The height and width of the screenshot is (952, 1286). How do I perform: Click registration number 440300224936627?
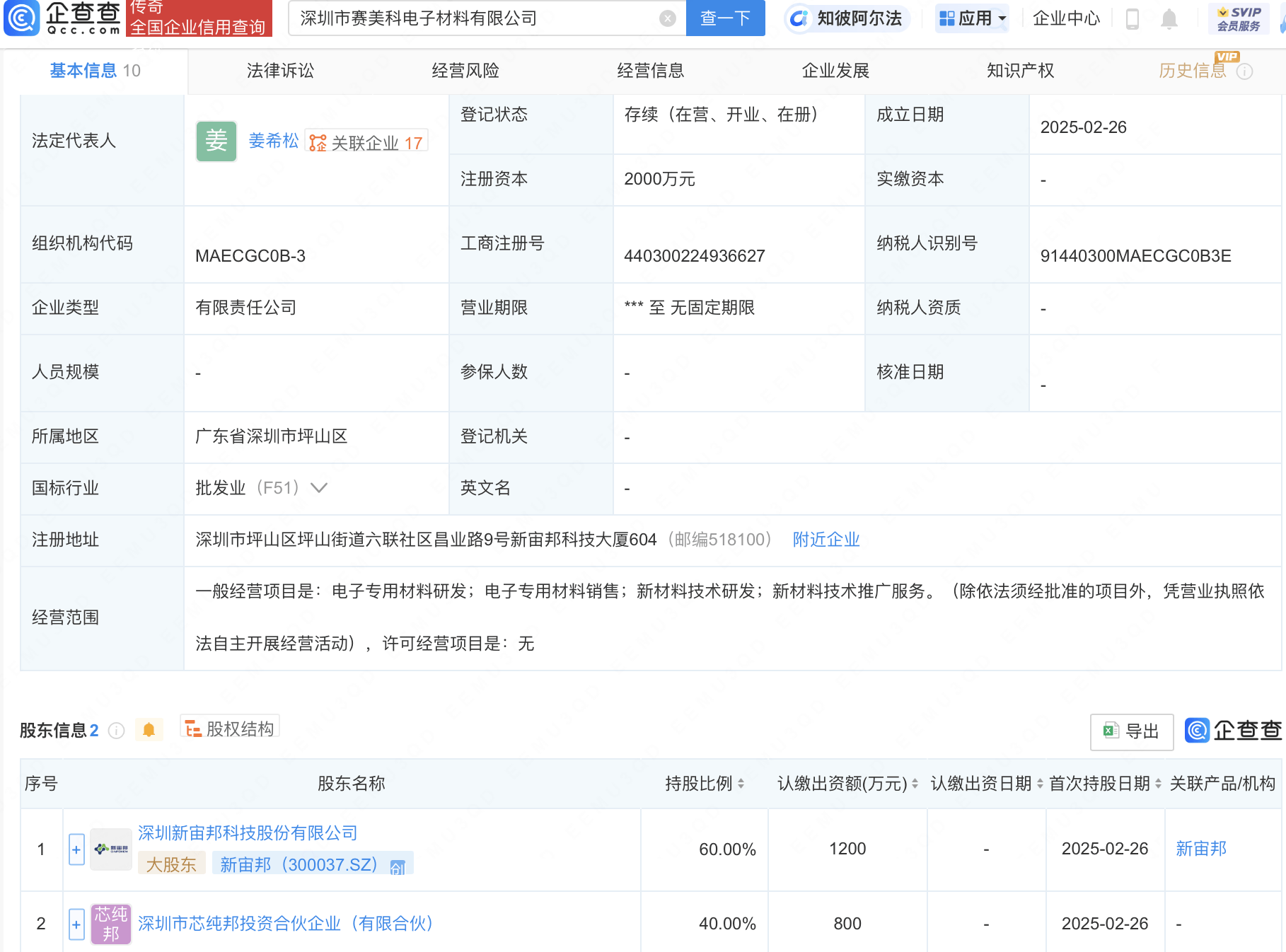(x=695, y=256)
